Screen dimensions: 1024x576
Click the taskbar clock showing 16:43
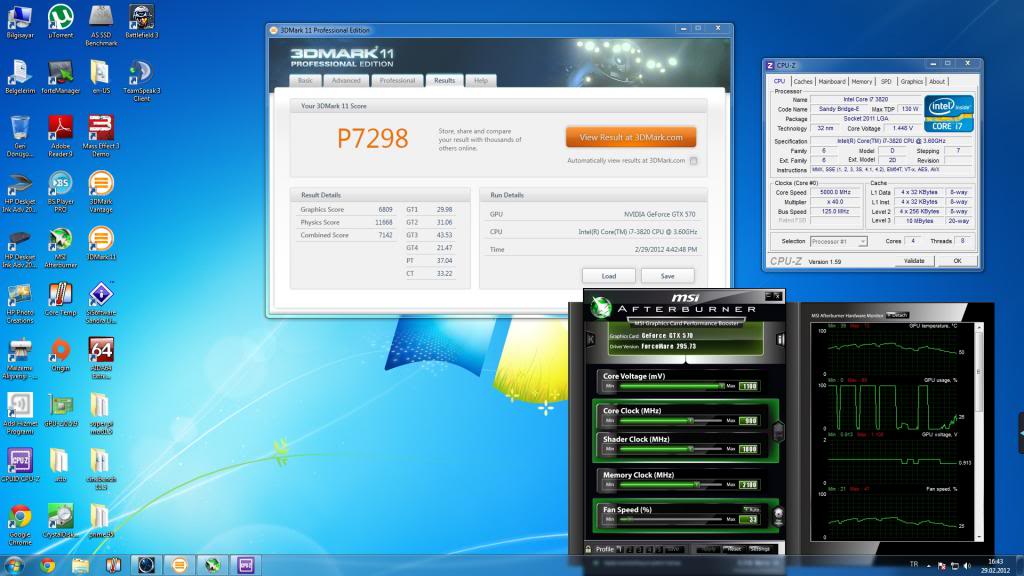point(995,566)
